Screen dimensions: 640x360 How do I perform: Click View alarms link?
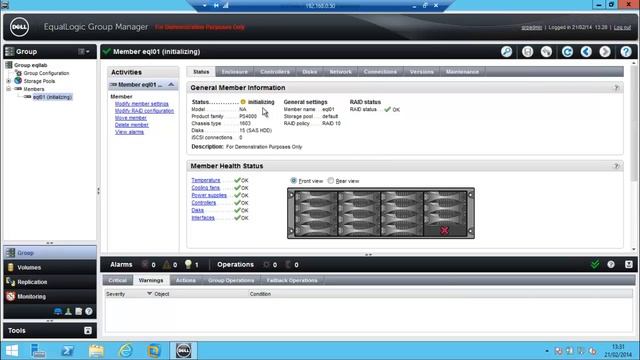129,132
